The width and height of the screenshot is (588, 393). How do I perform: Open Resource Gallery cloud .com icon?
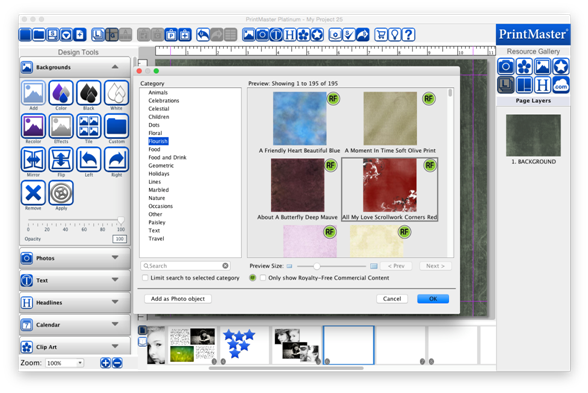click(561, 85)
